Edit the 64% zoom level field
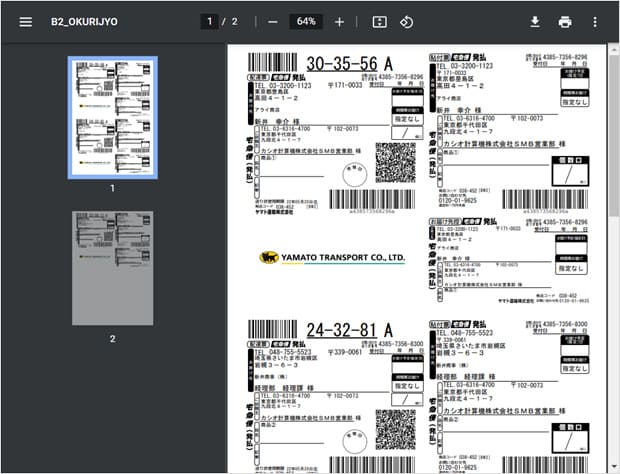Image resolution: width=620 pixels, height=474 pixels. click(x=306, y=21)
